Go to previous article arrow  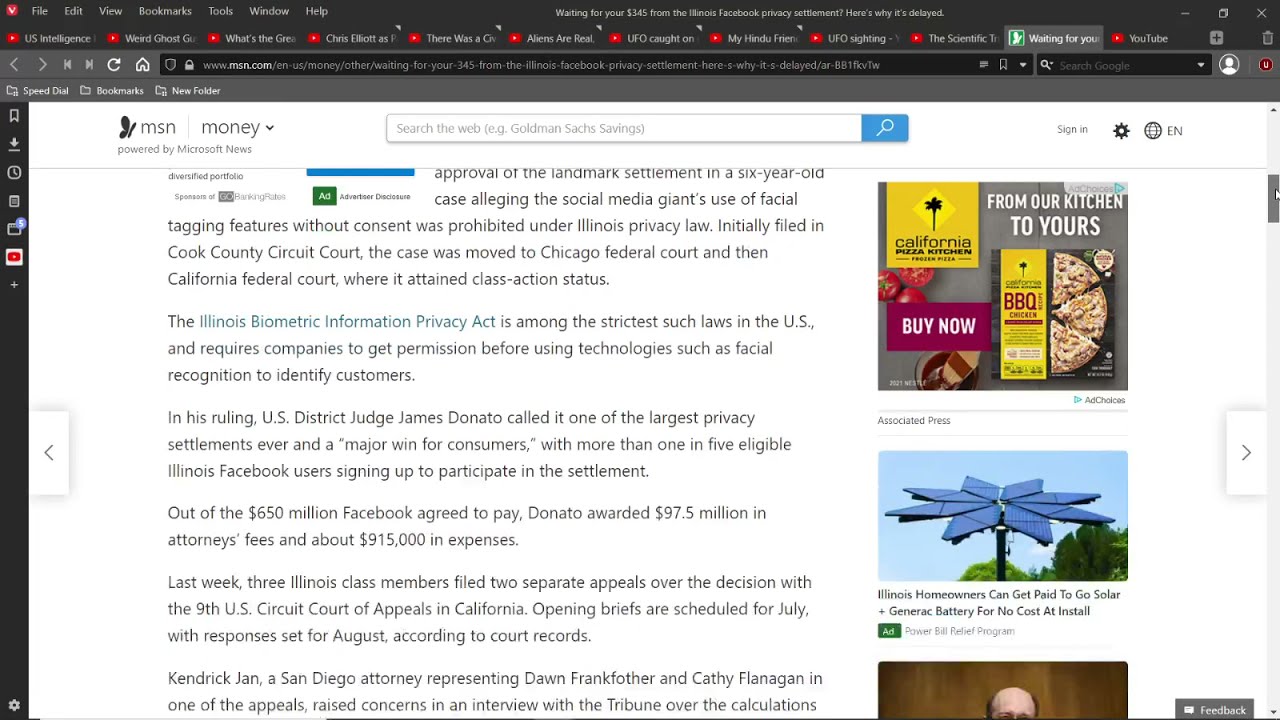(x=48, y=453)
